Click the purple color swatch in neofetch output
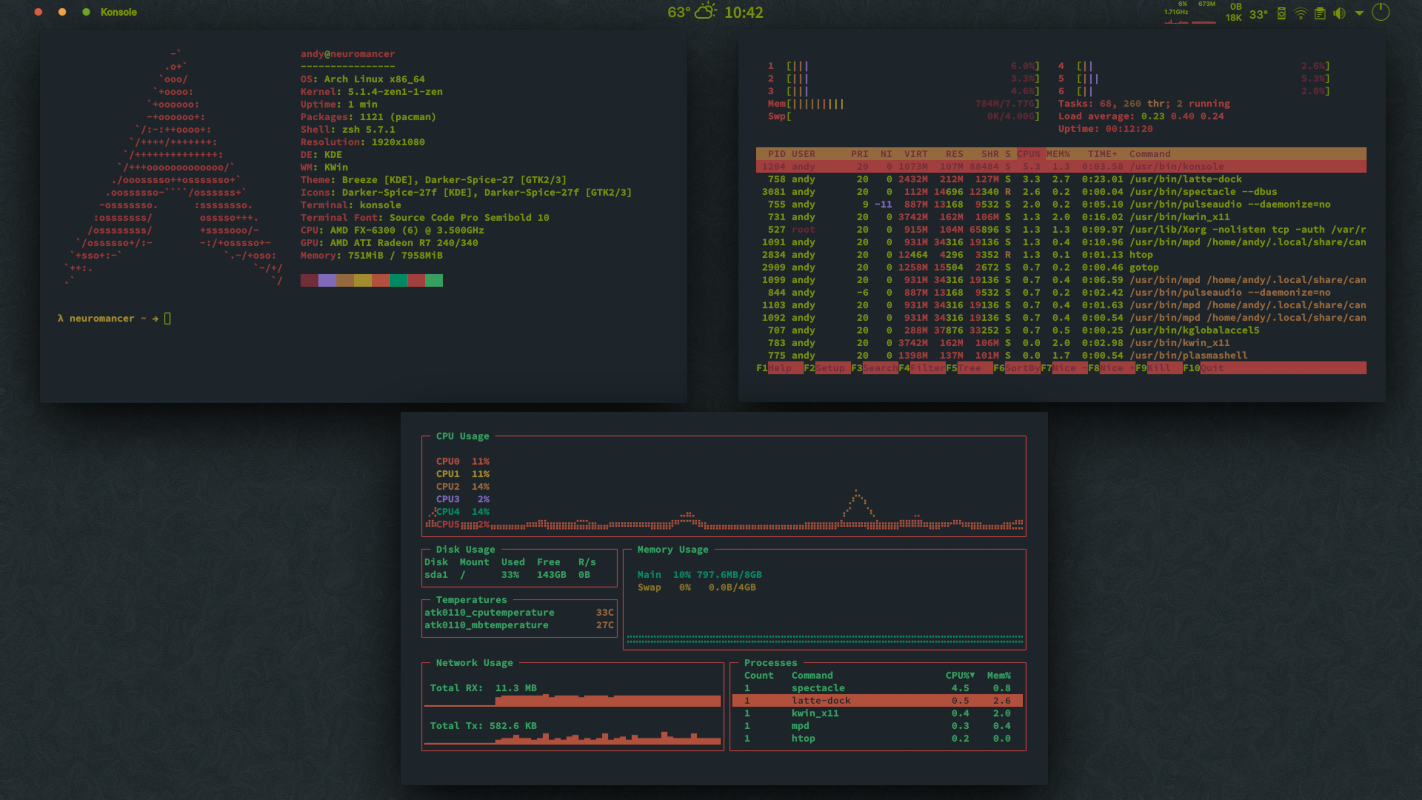Viewport: 1422px width, 800px height. tap(327, 281)
